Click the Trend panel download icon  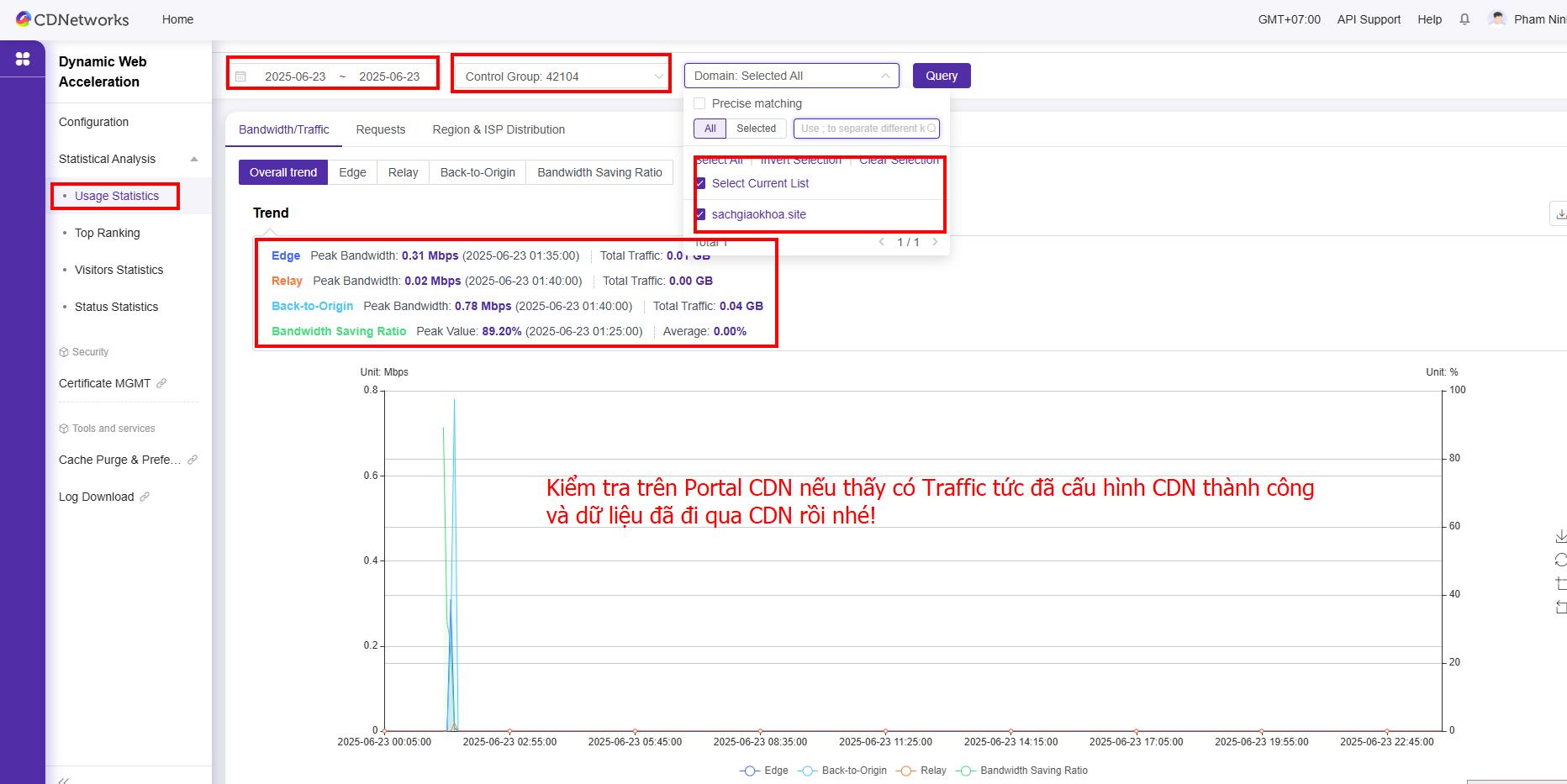pos(1559,214)
